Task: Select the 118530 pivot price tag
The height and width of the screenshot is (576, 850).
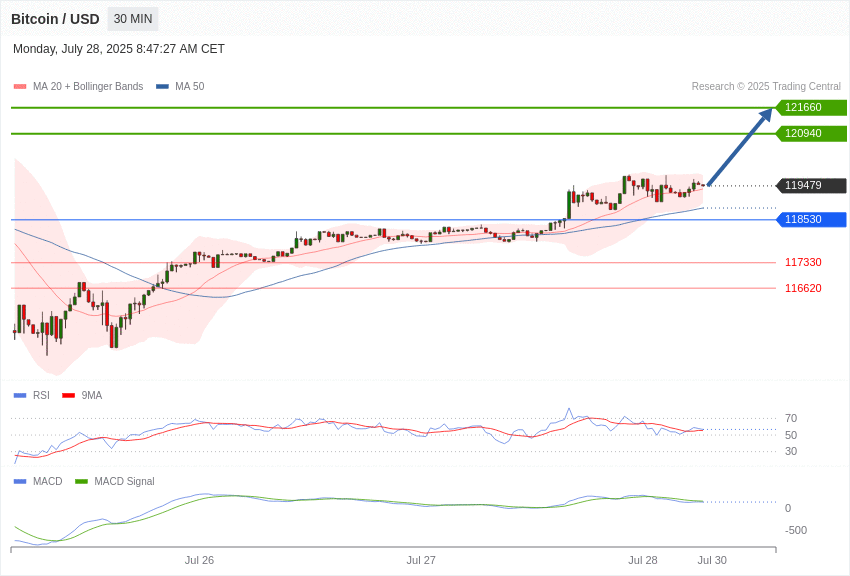Action: pos(812,219)
